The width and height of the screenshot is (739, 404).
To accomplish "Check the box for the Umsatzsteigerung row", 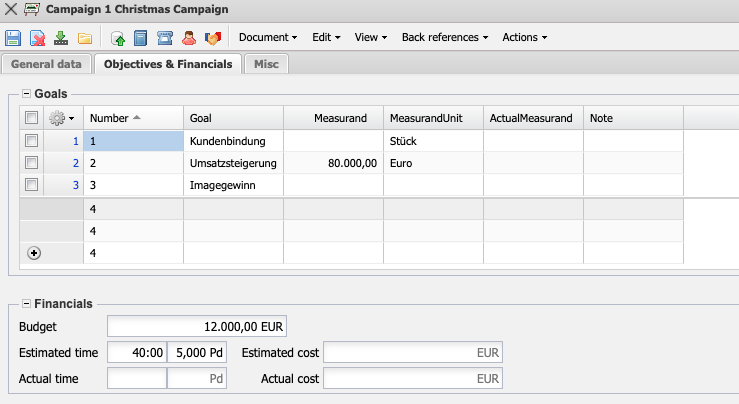I will point(32,162).
